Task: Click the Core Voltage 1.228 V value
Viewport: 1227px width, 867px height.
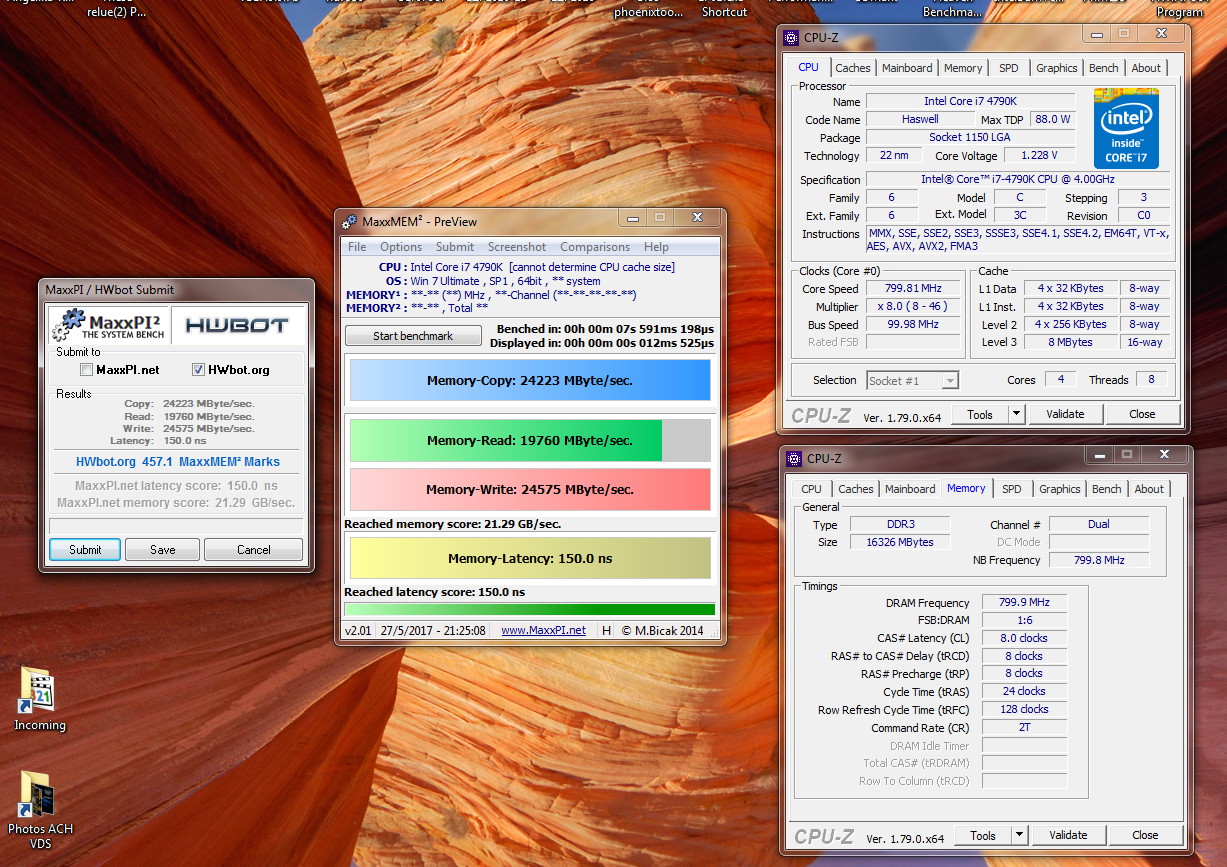Action: point(1038,156)
